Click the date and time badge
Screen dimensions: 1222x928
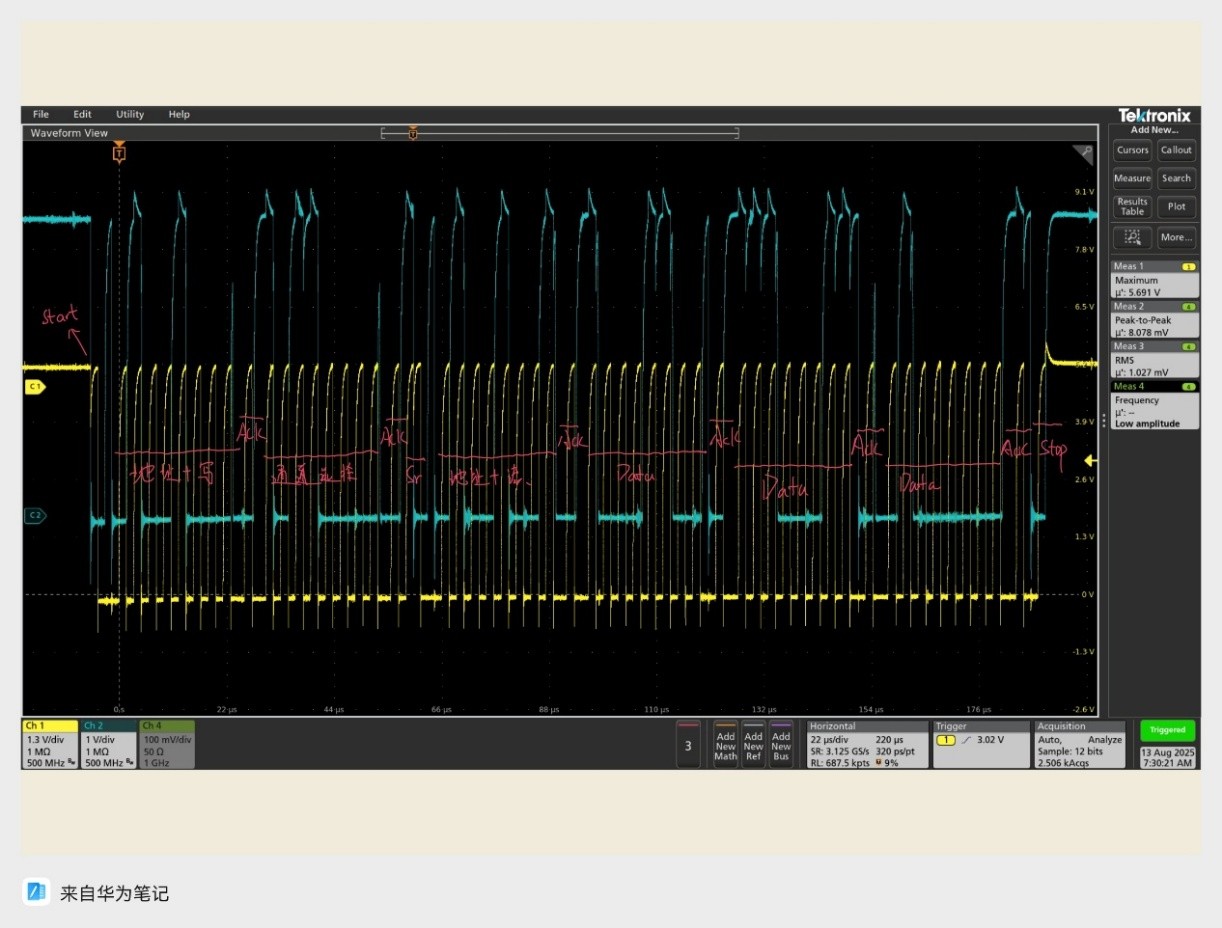pos(1167,756)
